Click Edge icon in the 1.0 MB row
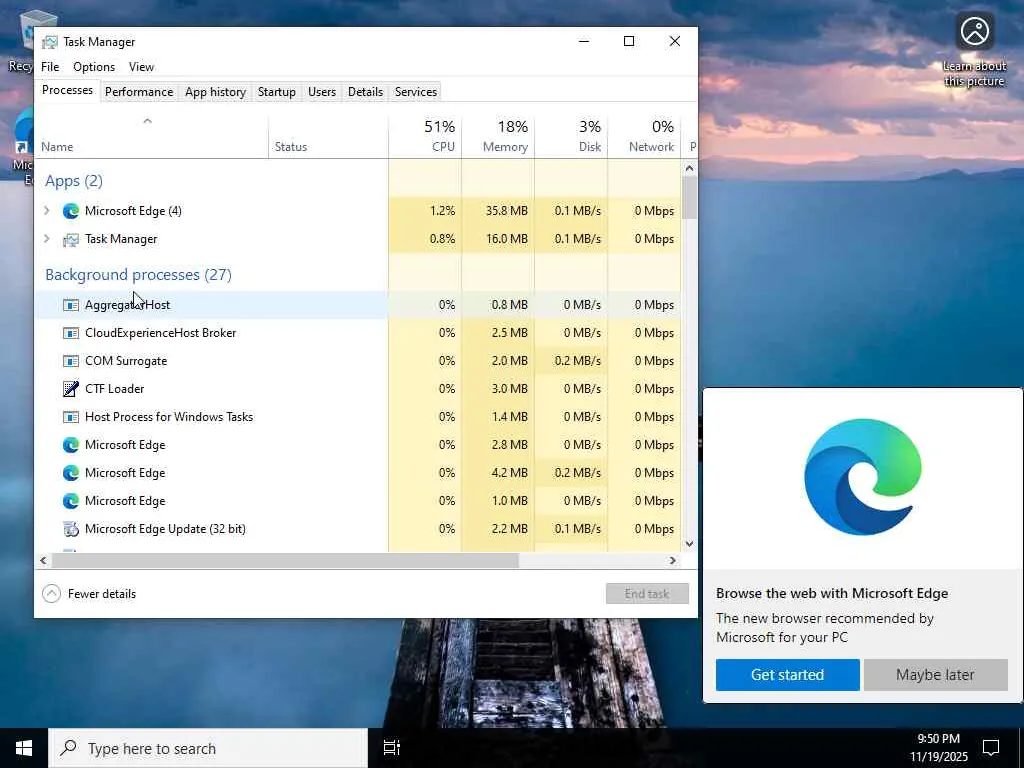This screenshot has width=1024, height=768. (71, 501)
